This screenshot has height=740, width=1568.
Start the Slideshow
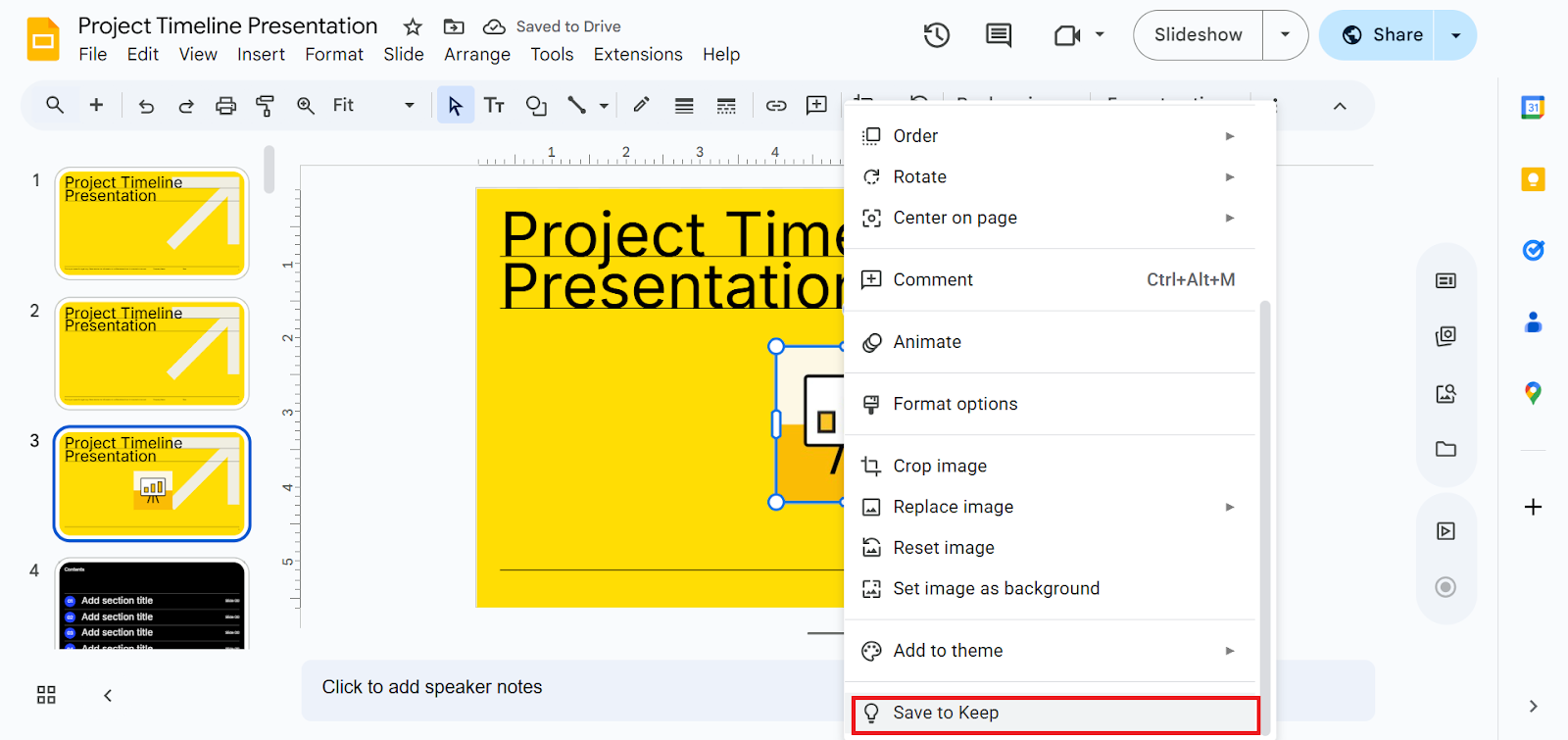(1198, 35)
